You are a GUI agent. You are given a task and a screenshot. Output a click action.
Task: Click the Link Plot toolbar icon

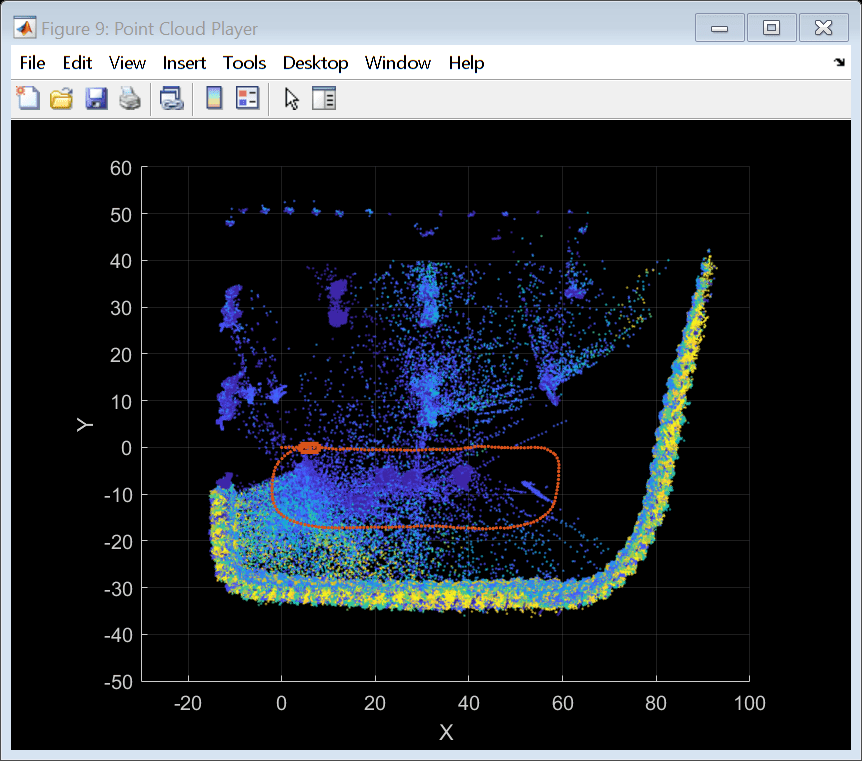172,98
